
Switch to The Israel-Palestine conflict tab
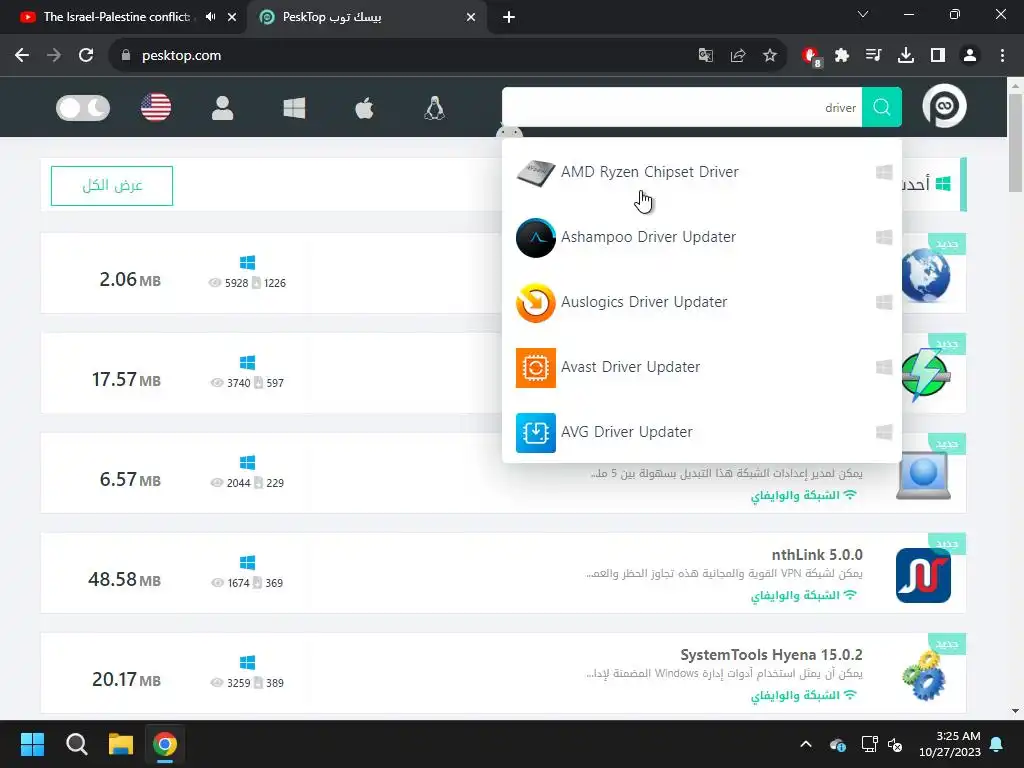click(116, 17)
